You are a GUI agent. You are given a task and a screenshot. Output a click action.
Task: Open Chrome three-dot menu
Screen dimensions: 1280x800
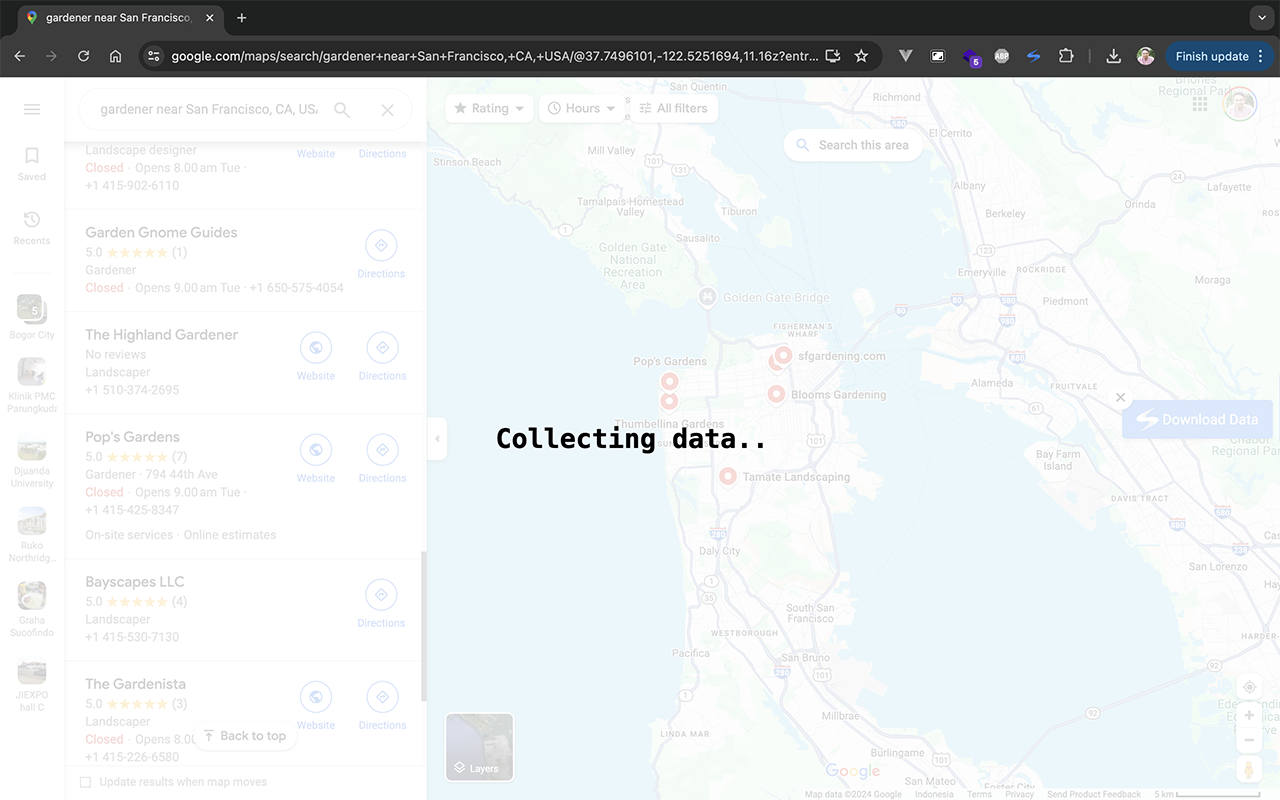(1261, 56)
